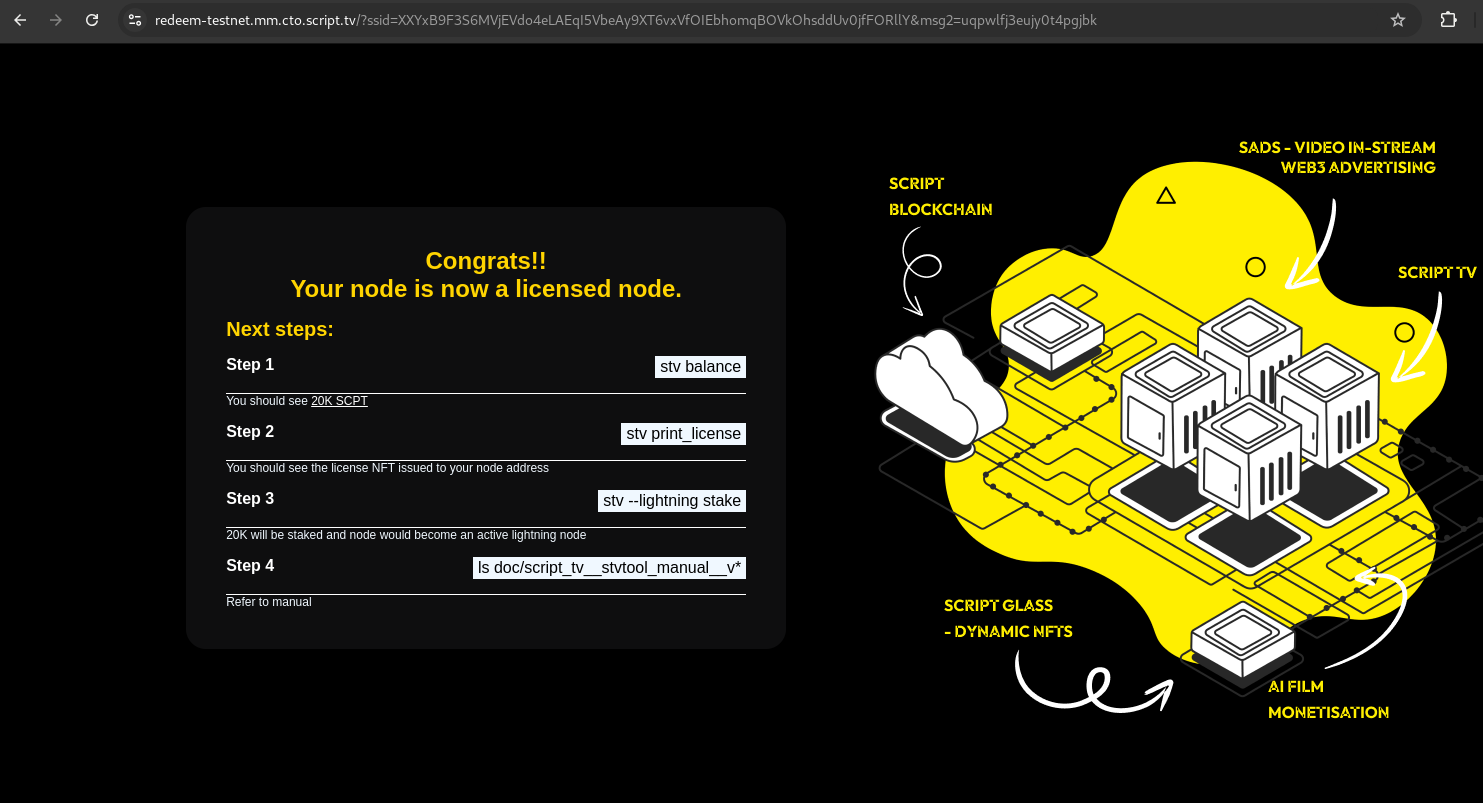Click the forward navigation arrow
This screenshot has width=1483, height=803.
(x=56, y=20)
